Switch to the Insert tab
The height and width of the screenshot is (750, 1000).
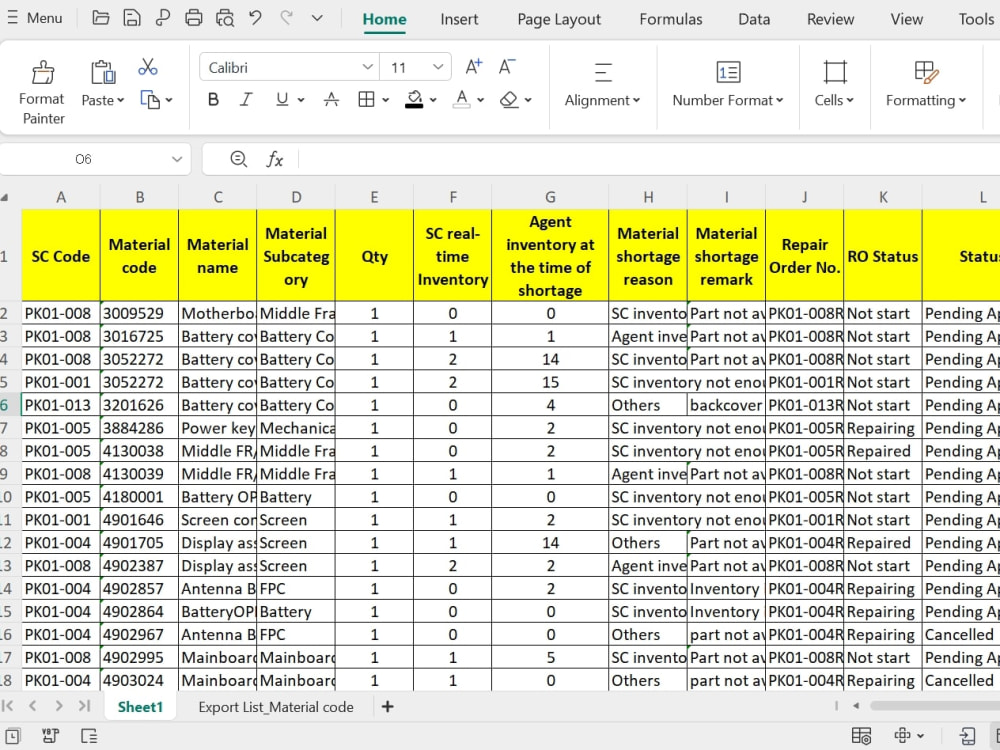pyautogui.click(x=459, y=19)
